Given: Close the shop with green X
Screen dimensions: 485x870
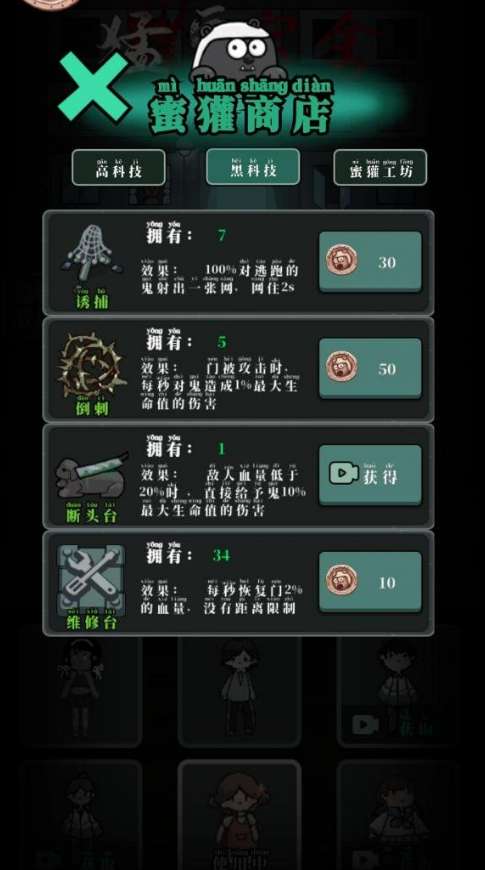Looking at the screenshot, I should 93,87.
